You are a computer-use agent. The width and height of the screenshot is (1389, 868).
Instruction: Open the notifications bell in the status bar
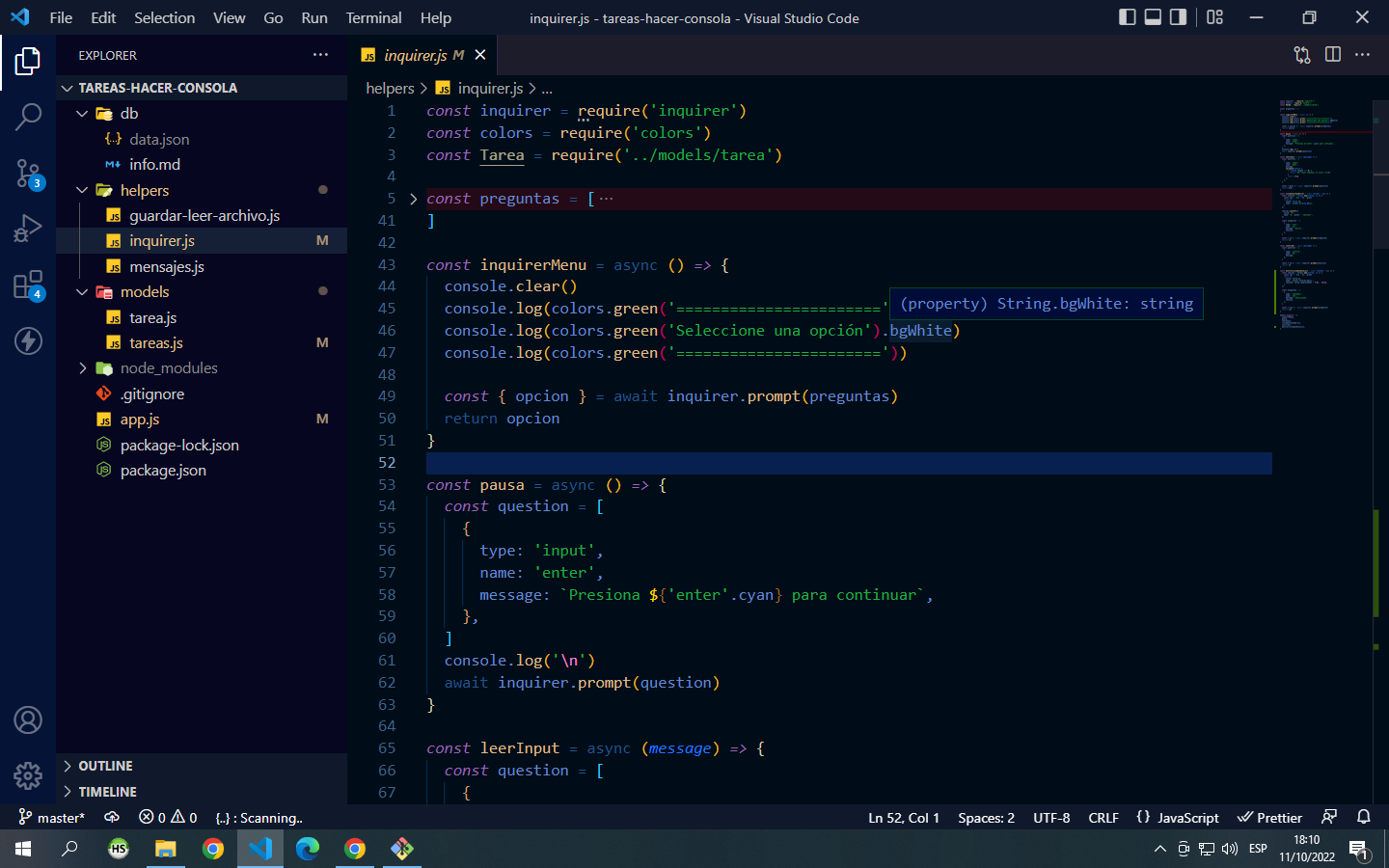[x=1363, y=817]
